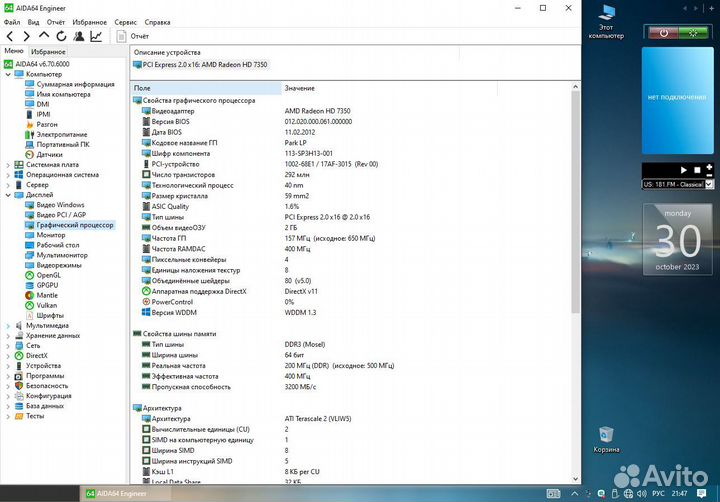Open the Сервис menu
Viewport: 720px width, 502px height.
tap(126, 21)
